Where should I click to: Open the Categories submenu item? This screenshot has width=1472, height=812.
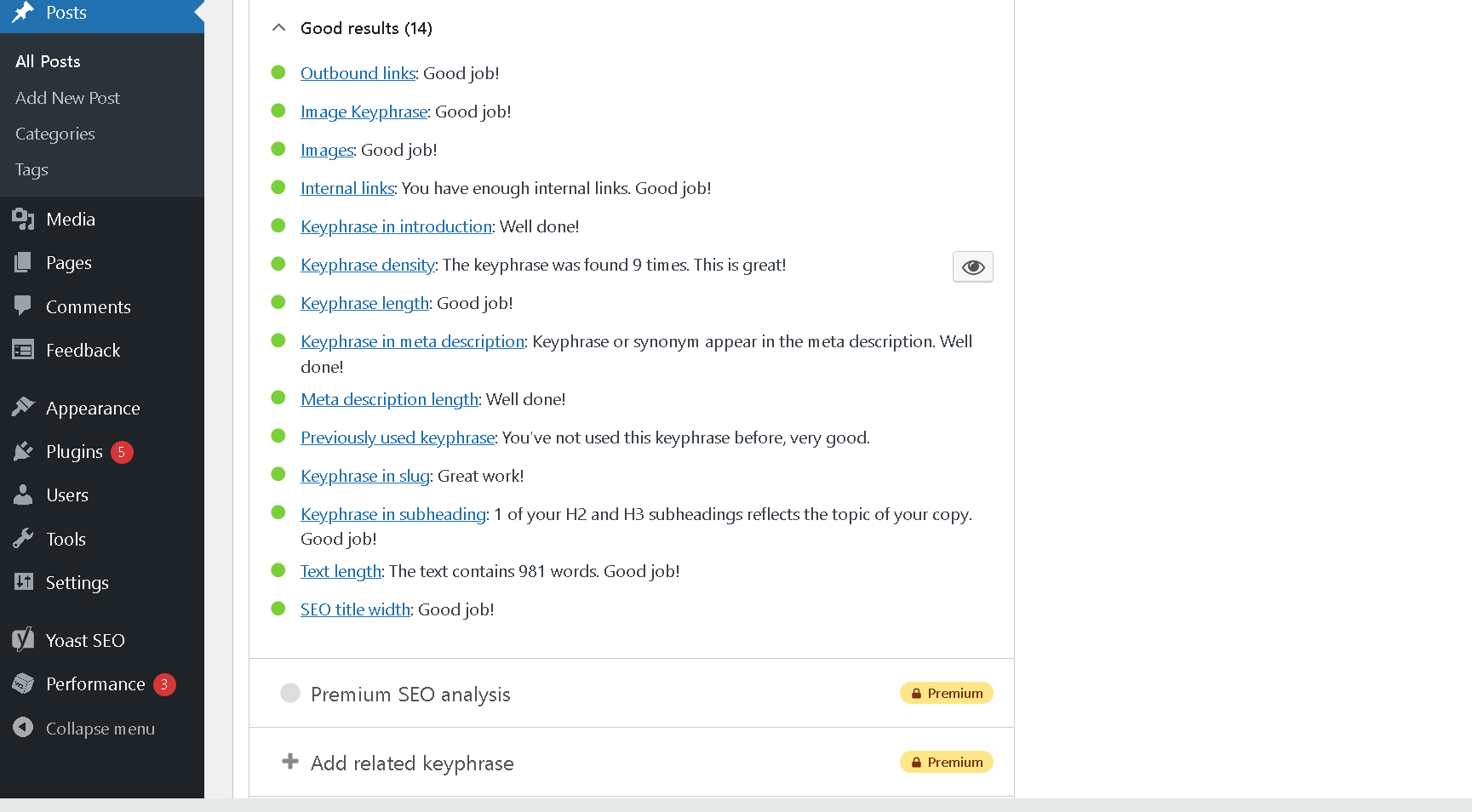55,134
